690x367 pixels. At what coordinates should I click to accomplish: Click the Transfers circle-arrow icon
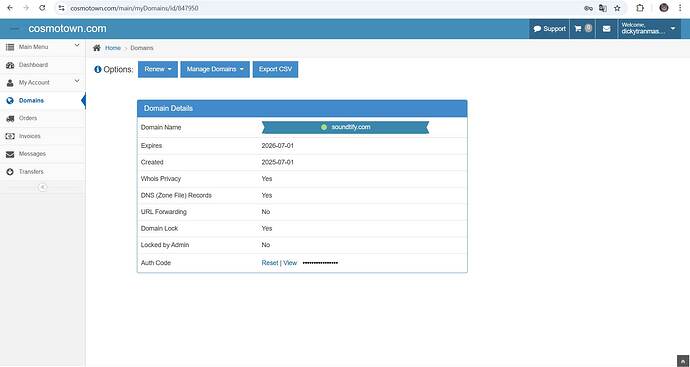pos(10,172)
